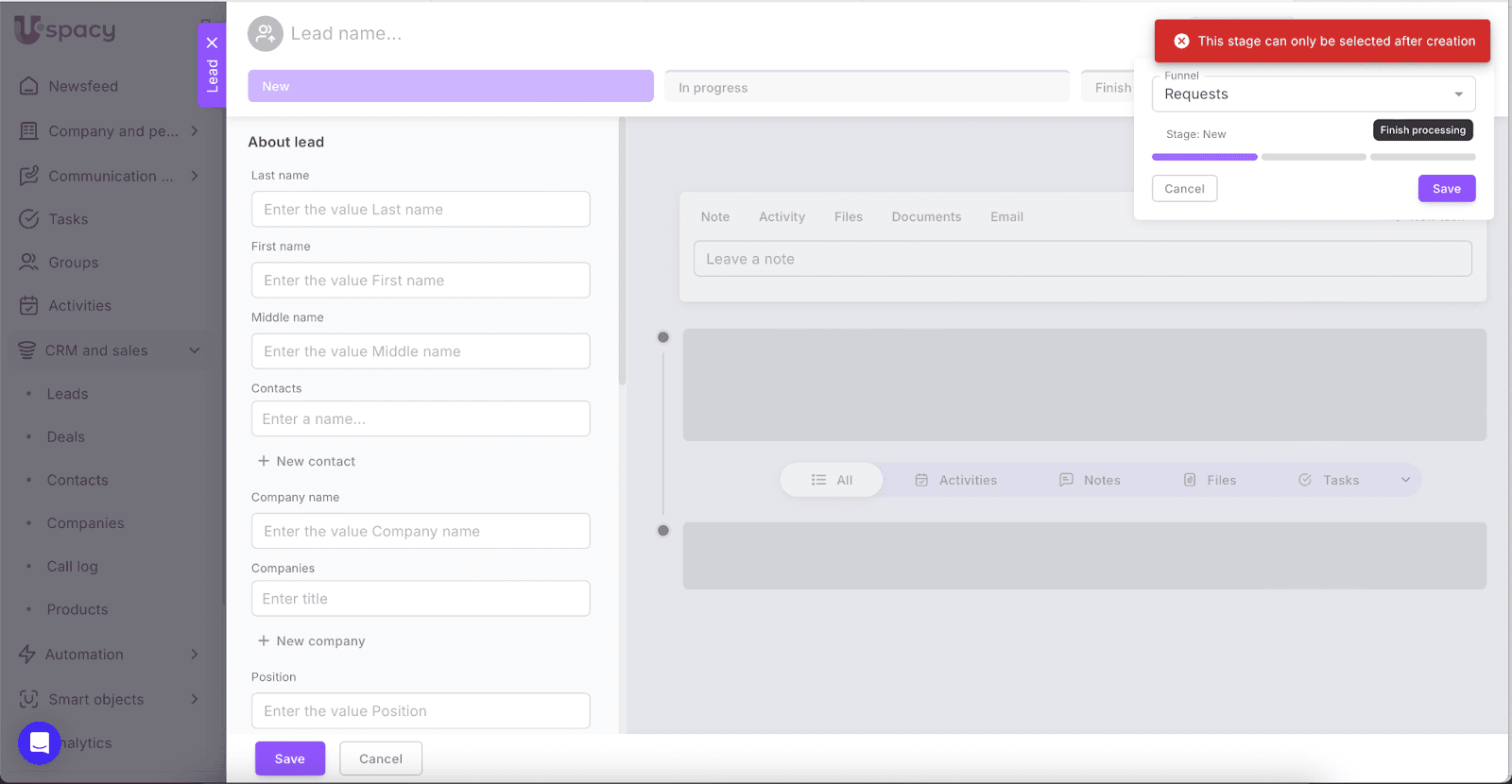The width and height of the screenshot is (1512, 784).
Task: Select the All timeline filter
Action: pyautogui.click(x=832, y=480)
